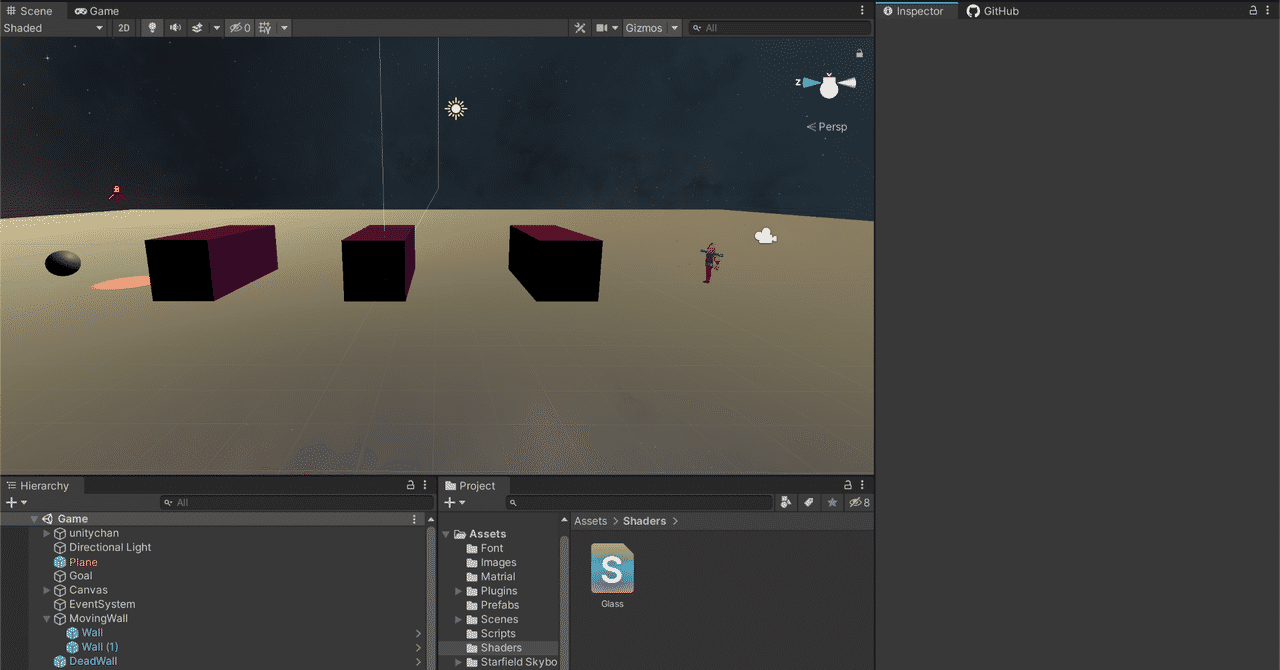Open the Inspector panel kebab menu
This screenshot has width=1280, height=670.
point(1269,11)
